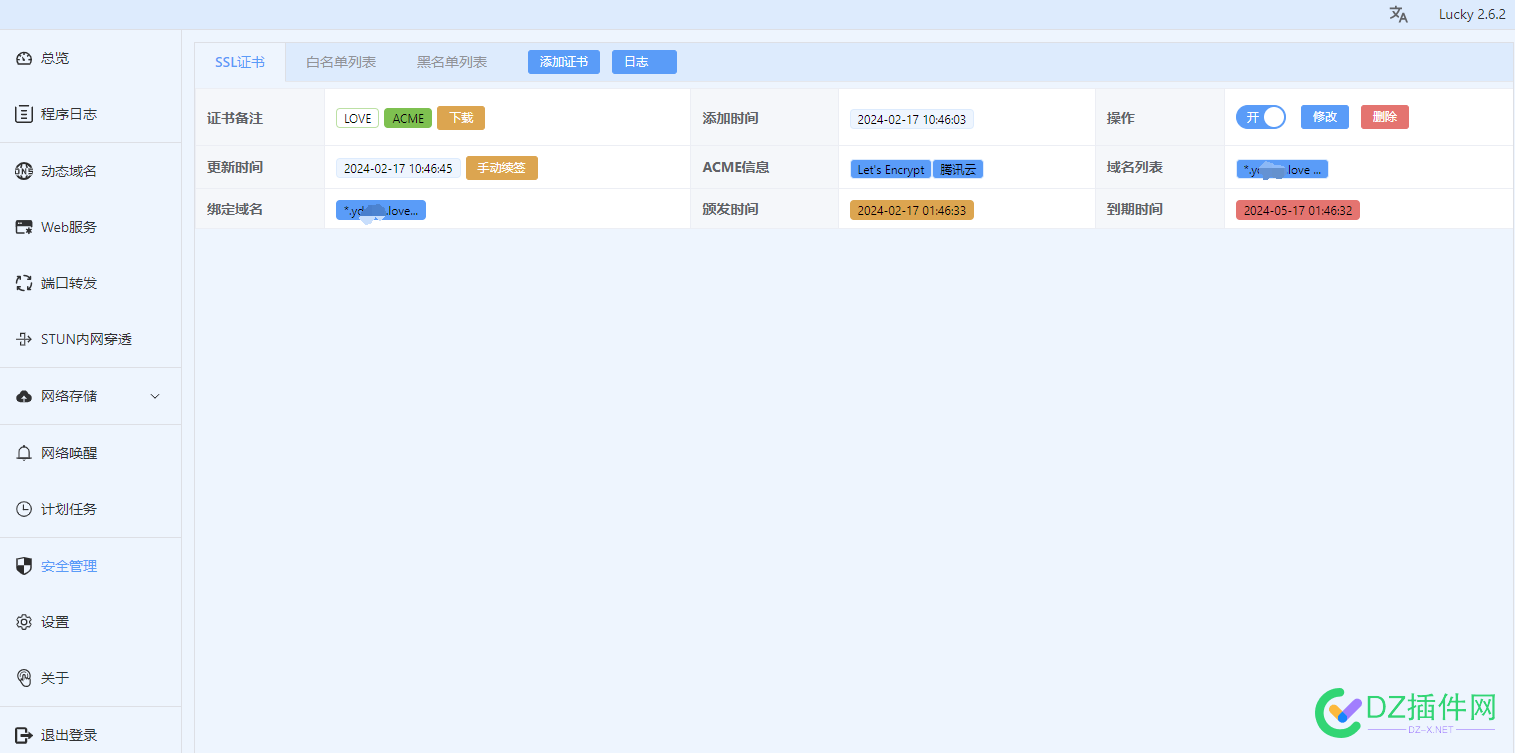Open the 程序日志 menu item
This screenshot has height=753, width=1515.
[x=90, y=114]
